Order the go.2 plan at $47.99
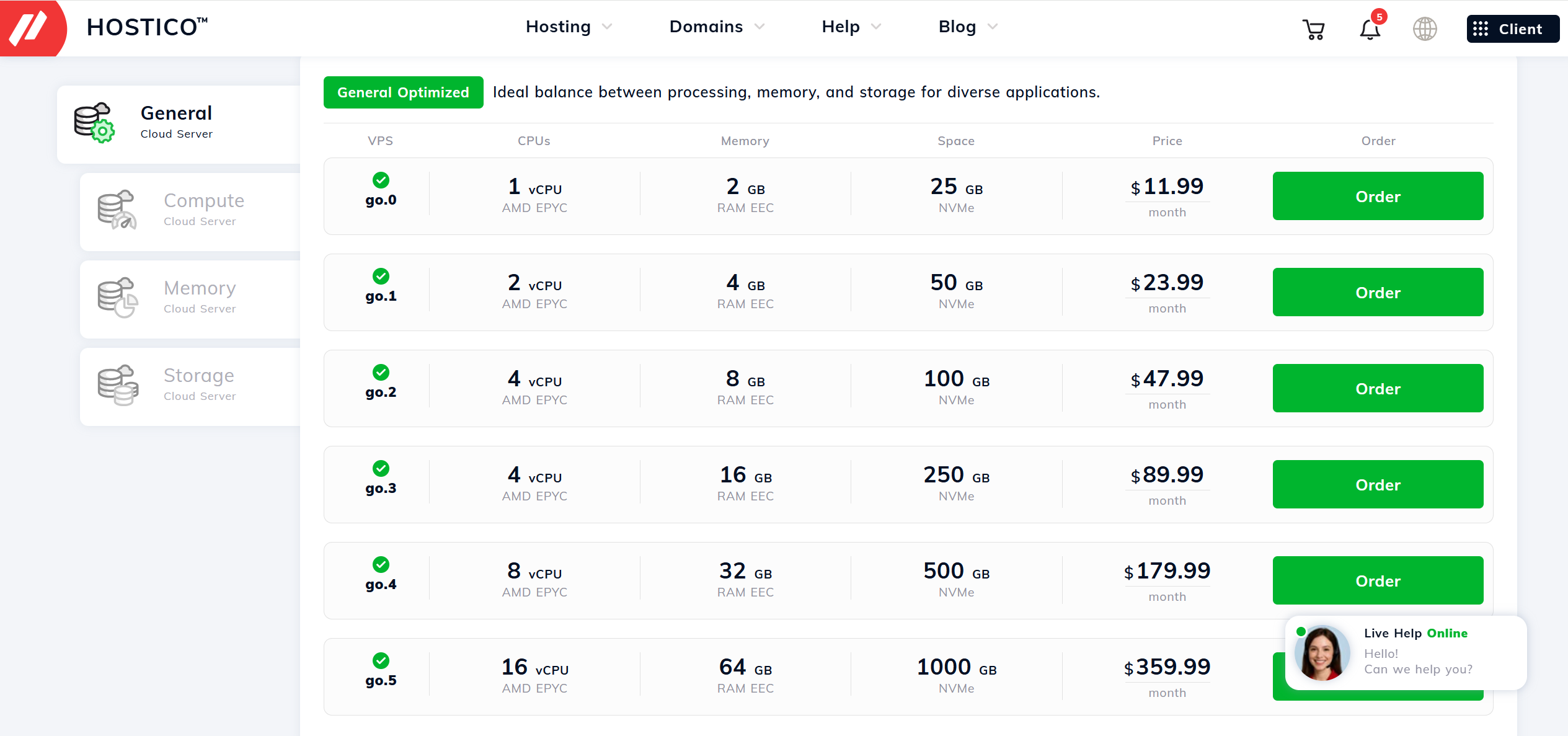Screen dimensions: 1568x736 1378,388
